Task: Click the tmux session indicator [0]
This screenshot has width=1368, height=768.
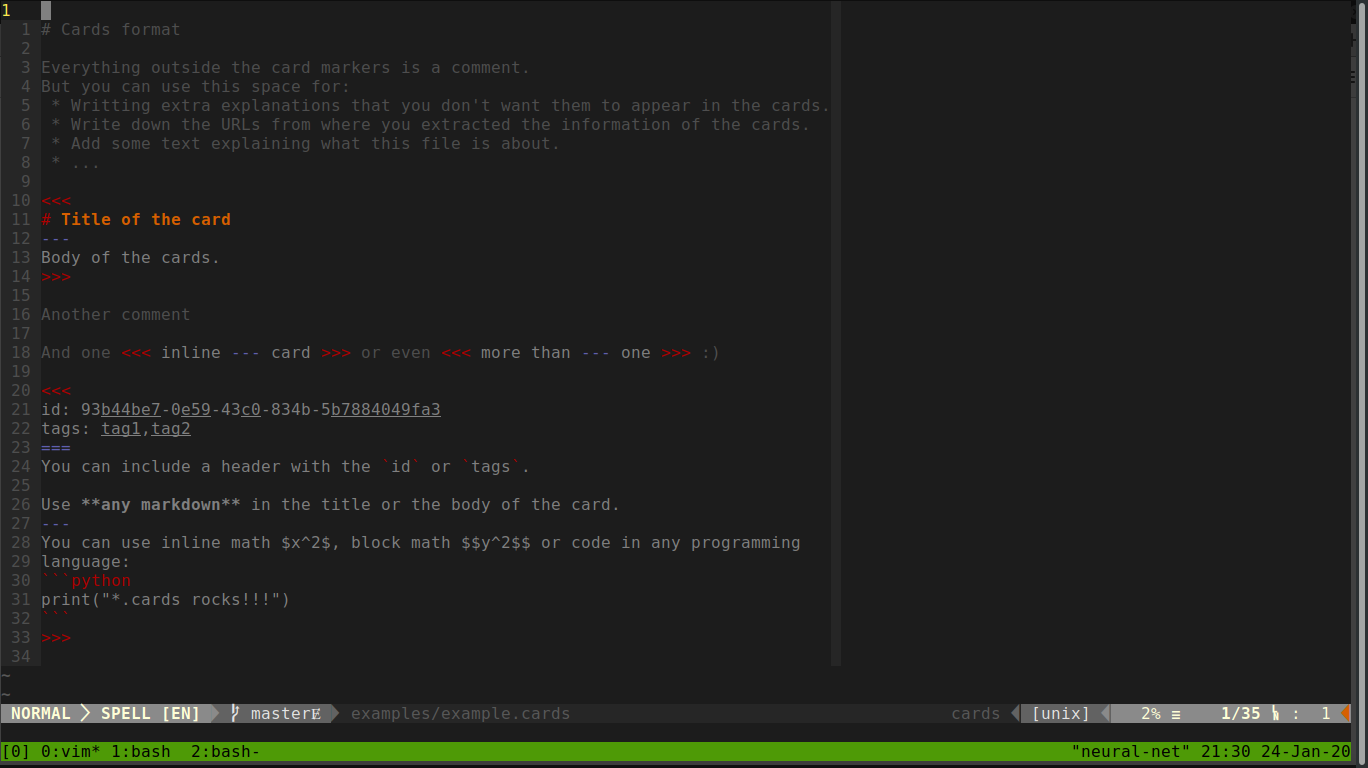Action: [x=16, y=751]
